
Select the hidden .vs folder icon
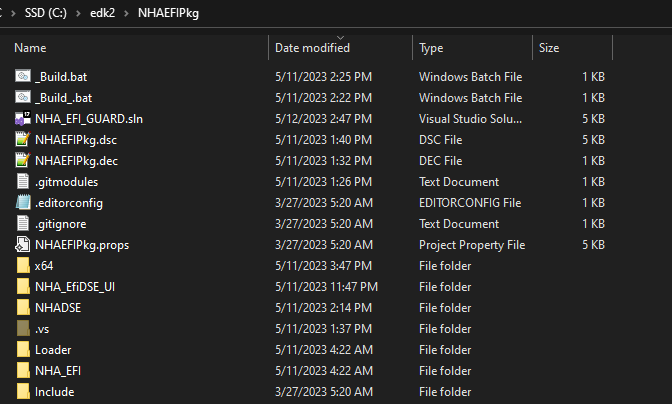tap(23, 329)
